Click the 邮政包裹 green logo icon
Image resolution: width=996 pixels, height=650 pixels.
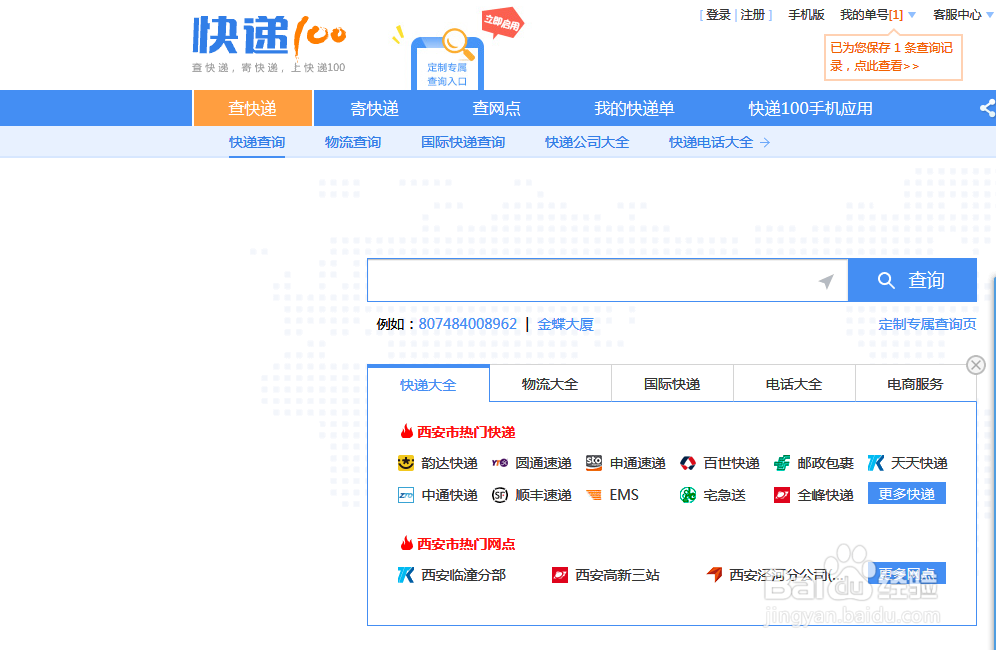click(782, 463)
